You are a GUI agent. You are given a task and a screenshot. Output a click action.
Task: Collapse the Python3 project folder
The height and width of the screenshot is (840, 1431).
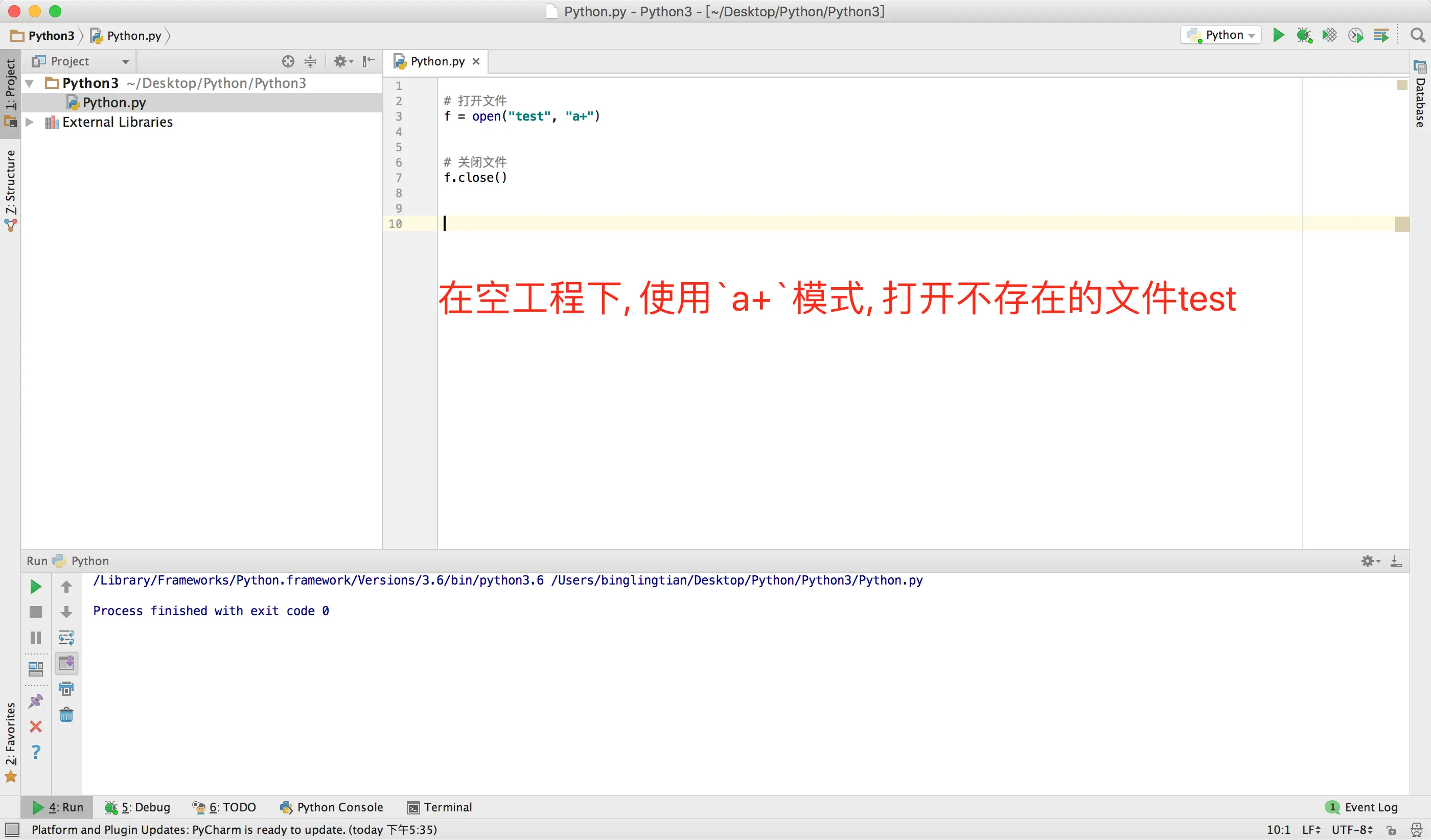[x=30, y=83]
